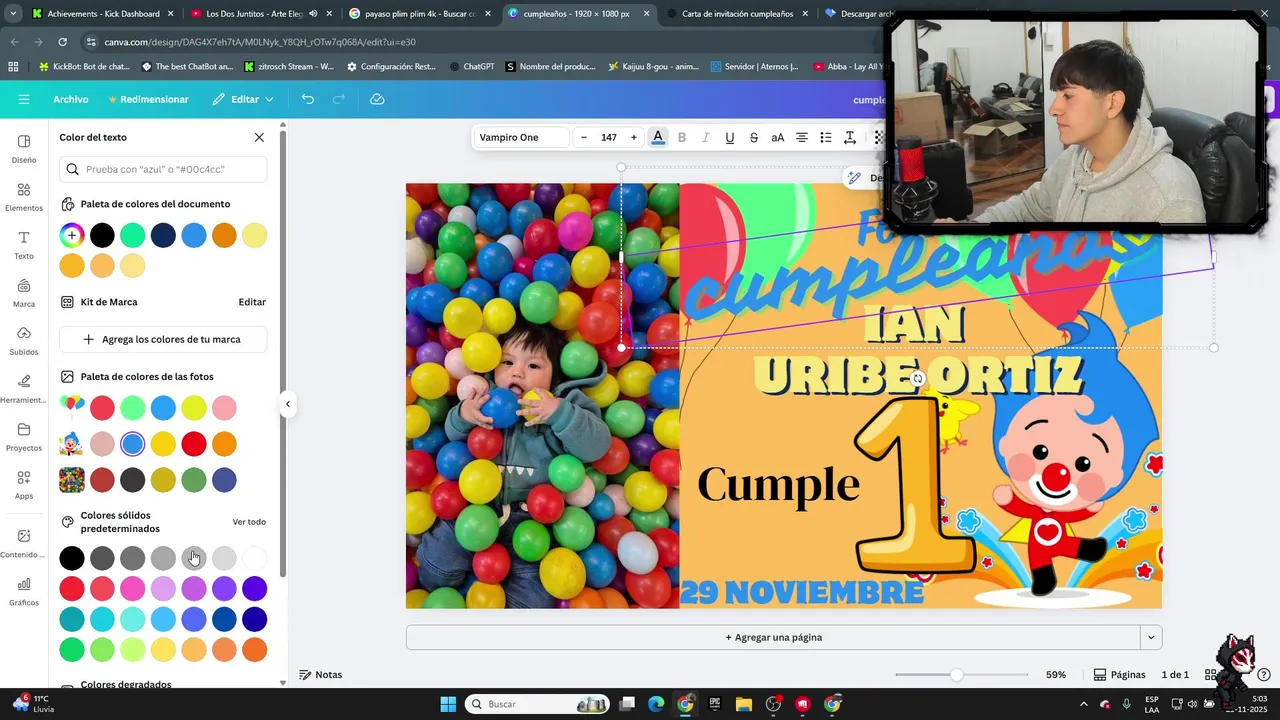Add a new color to document palette
Screen dimensions: 1280x720
point(72,235)
